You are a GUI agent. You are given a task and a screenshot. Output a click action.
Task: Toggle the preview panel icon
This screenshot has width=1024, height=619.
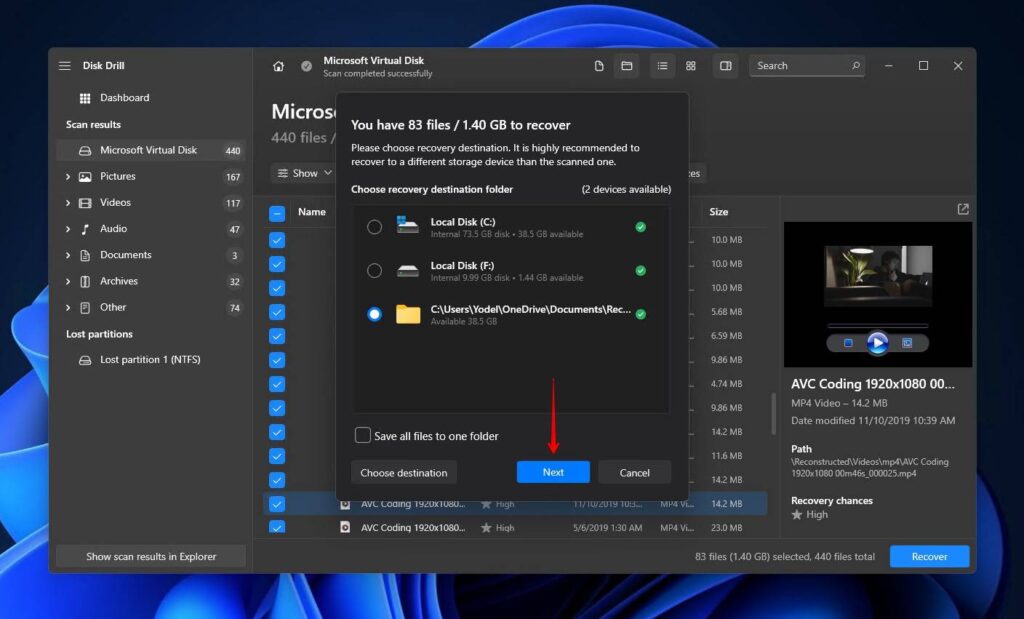click(x=726, y=66)
